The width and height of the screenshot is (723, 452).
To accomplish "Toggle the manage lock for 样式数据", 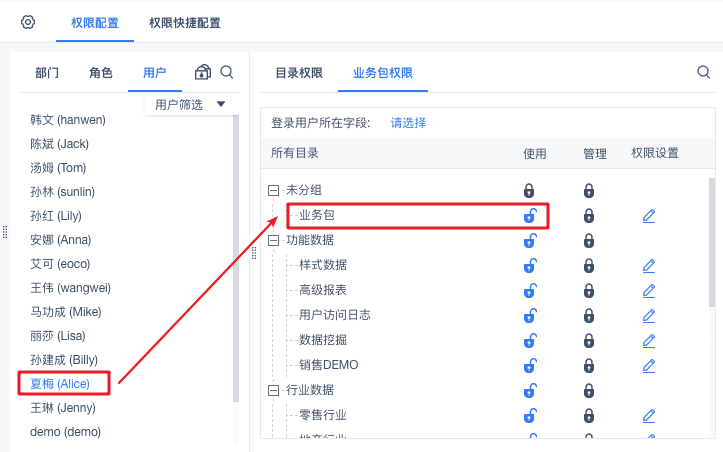I will point(589,265).
